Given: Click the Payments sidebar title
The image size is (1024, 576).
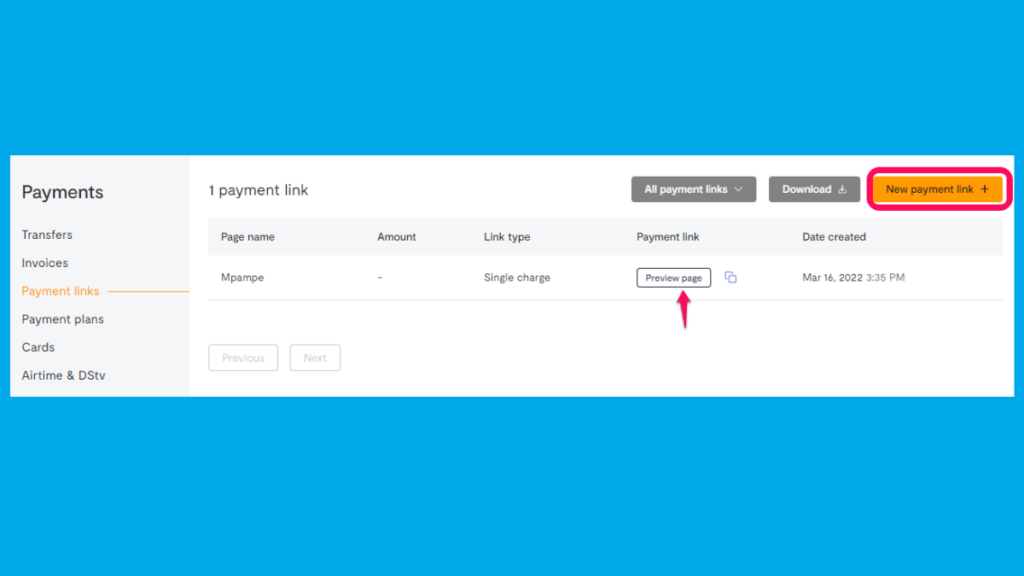Looking at the screenshot, I should pyautogui.click(x=62, y=192).
